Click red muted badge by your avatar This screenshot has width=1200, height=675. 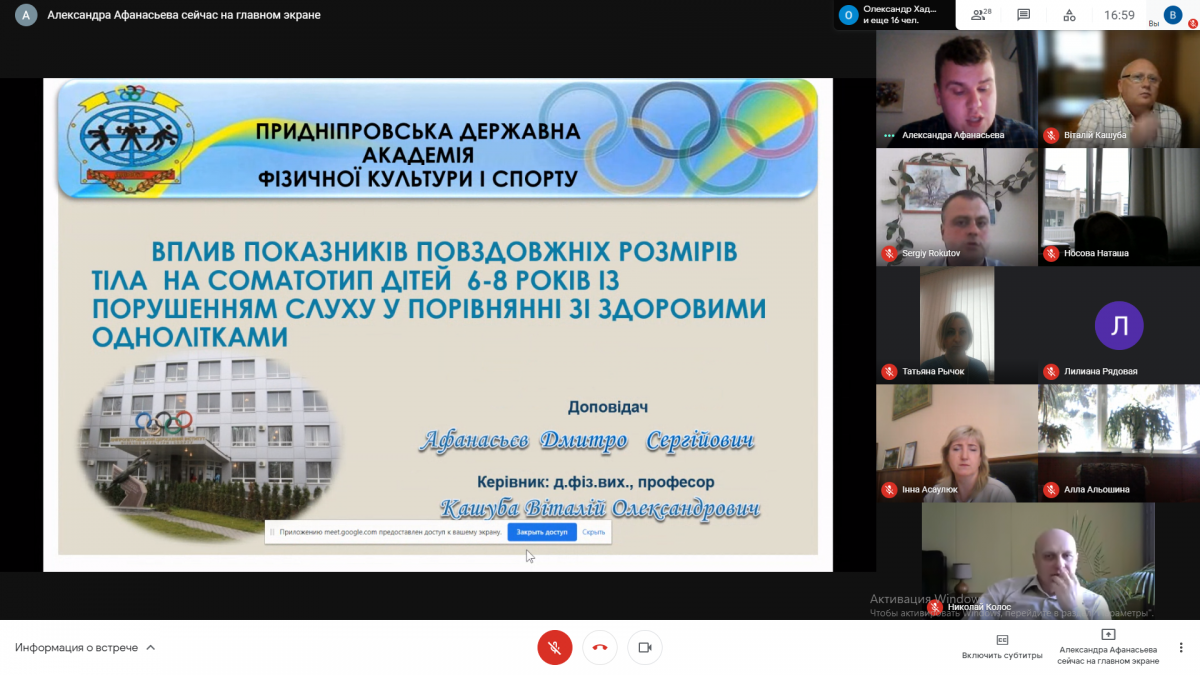[1192, 22]
